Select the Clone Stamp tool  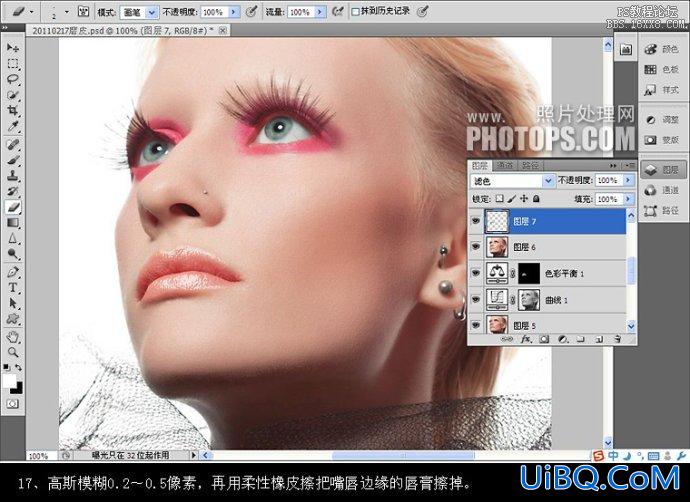point(13,176)
